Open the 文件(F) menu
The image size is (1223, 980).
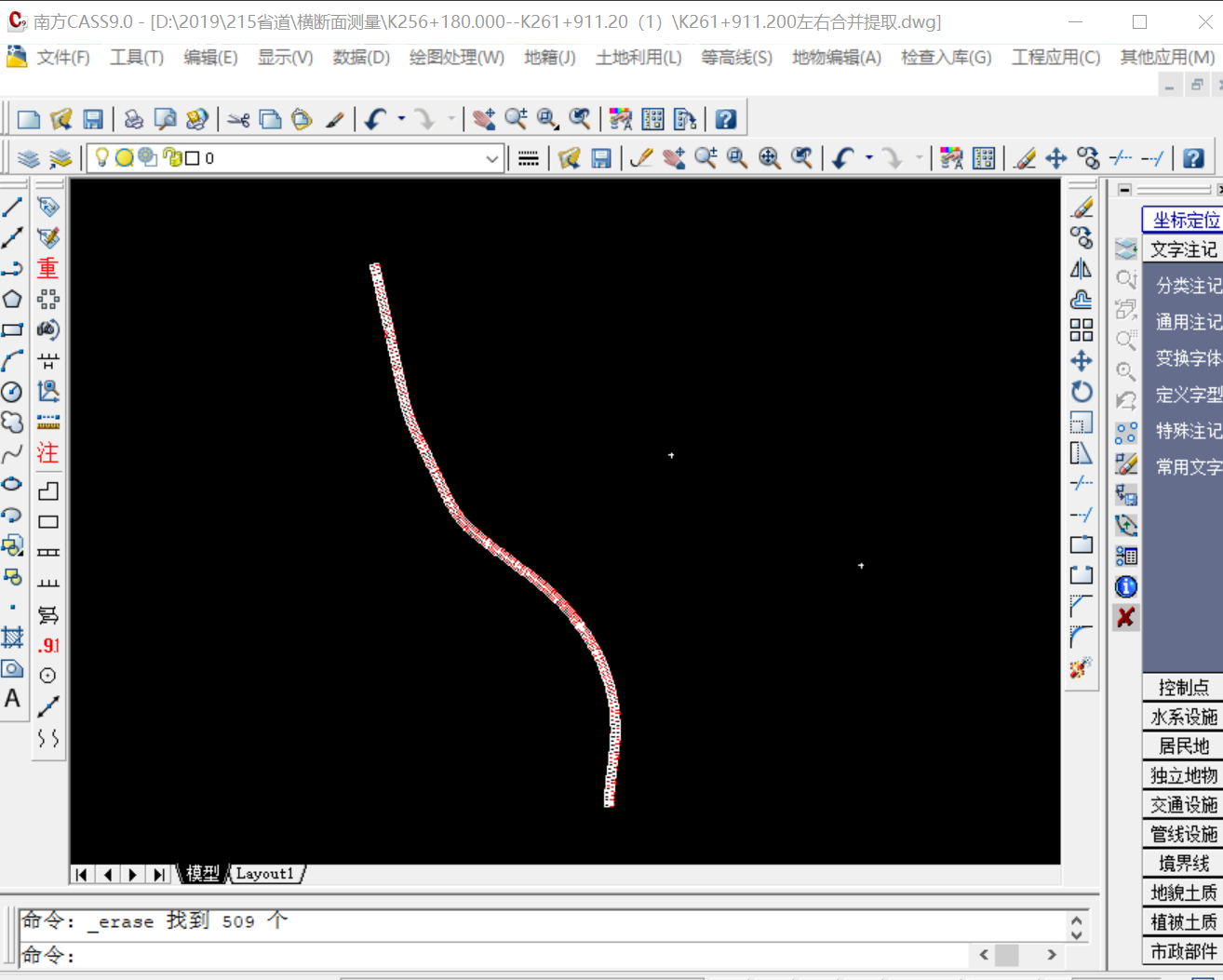click(x=63, y=58)
